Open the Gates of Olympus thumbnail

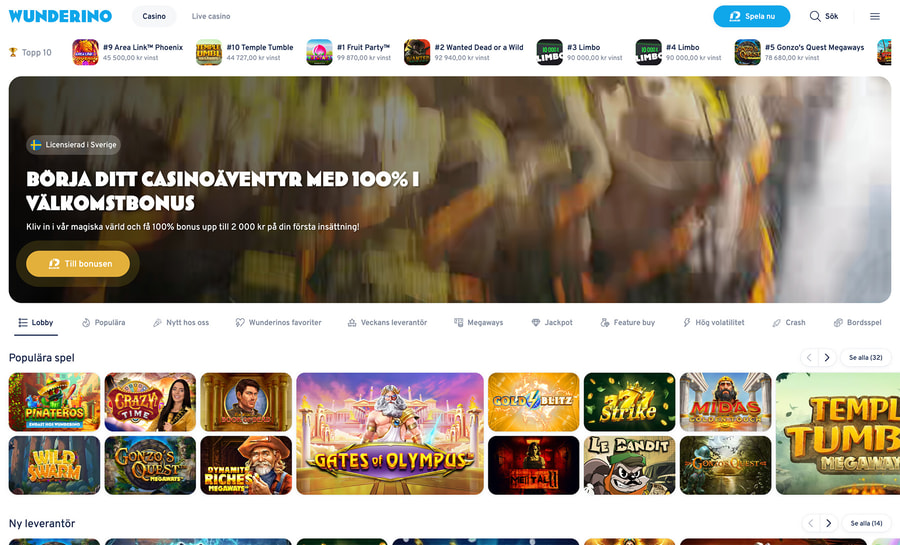(390, 433)
